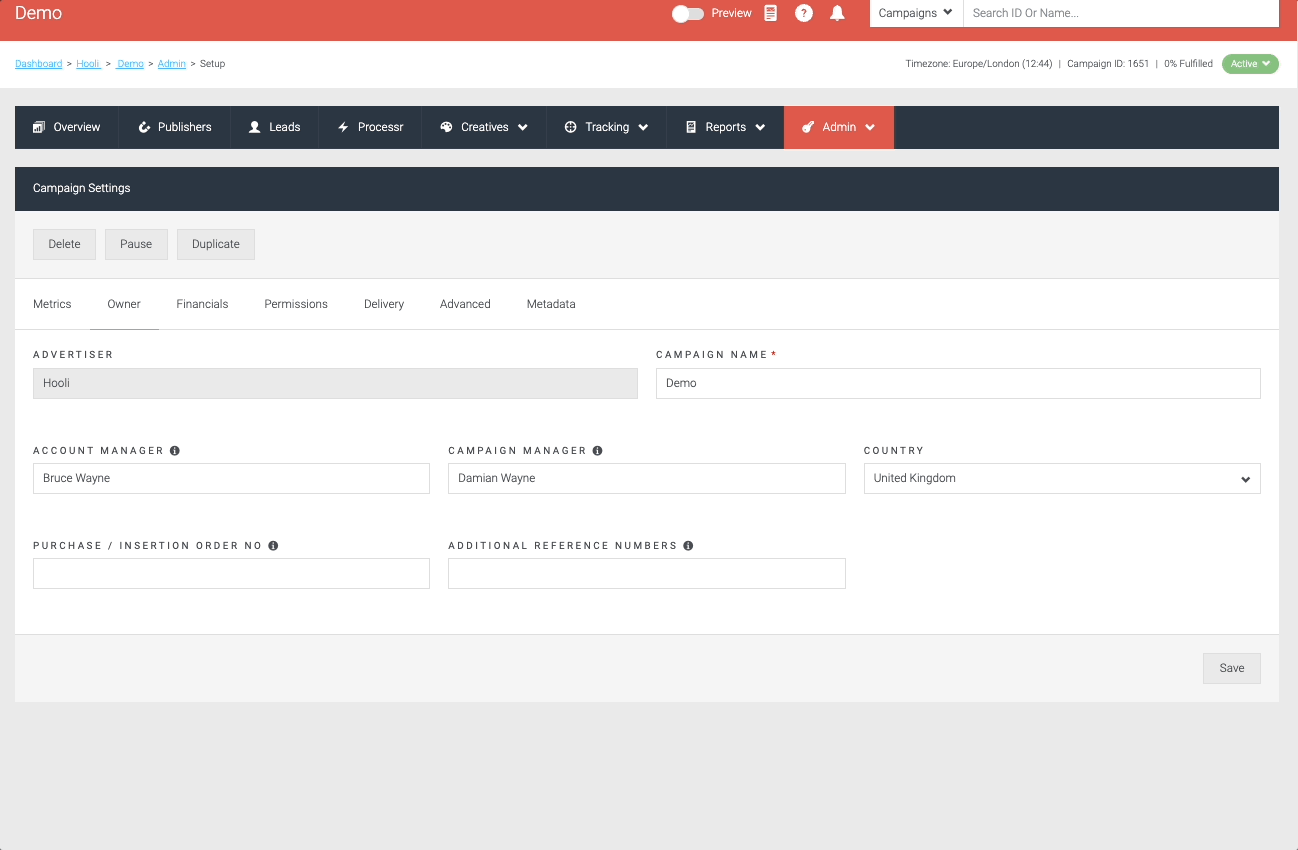Click the 0% Fulfilled text
1298x850 pixels.
pyautogui.click(x=1188, y=64)
